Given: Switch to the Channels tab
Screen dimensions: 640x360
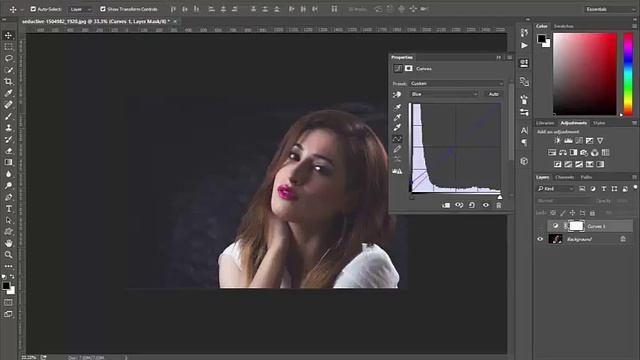Looking at the screenshot, I should click(564, 177).
